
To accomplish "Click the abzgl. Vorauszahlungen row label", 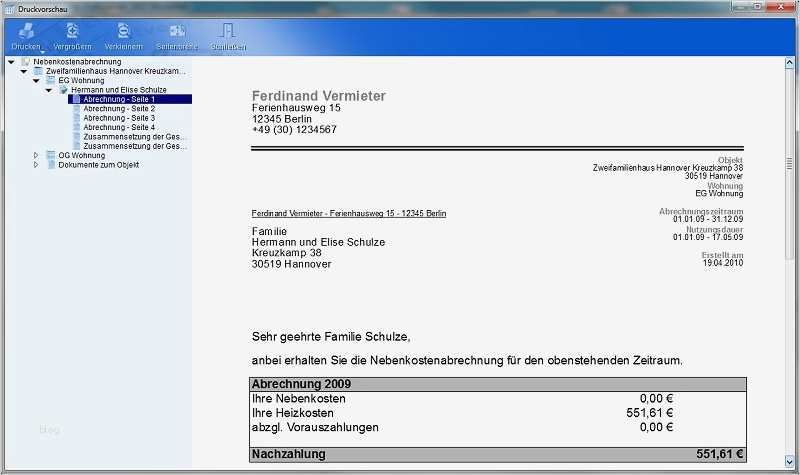I will tap(315, 427).
